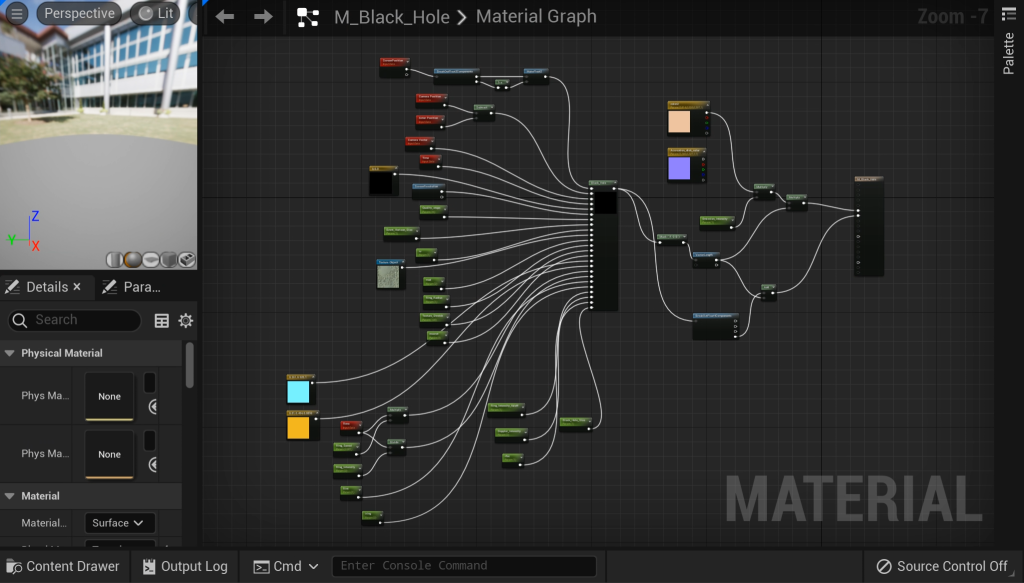This screenshot has width=1024, height=583.
Task: Open the Details panel settings gear
Action: [x=185, y=320]
